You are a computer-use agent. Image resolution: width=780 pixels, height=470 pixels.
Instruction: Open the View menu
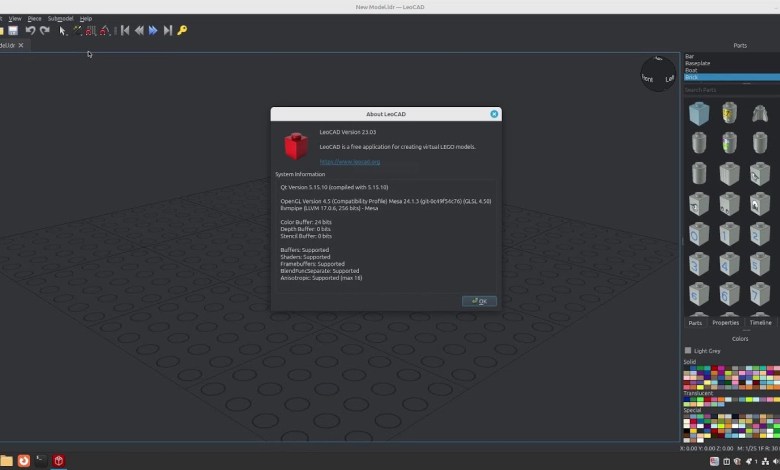[x=15, y=18]
